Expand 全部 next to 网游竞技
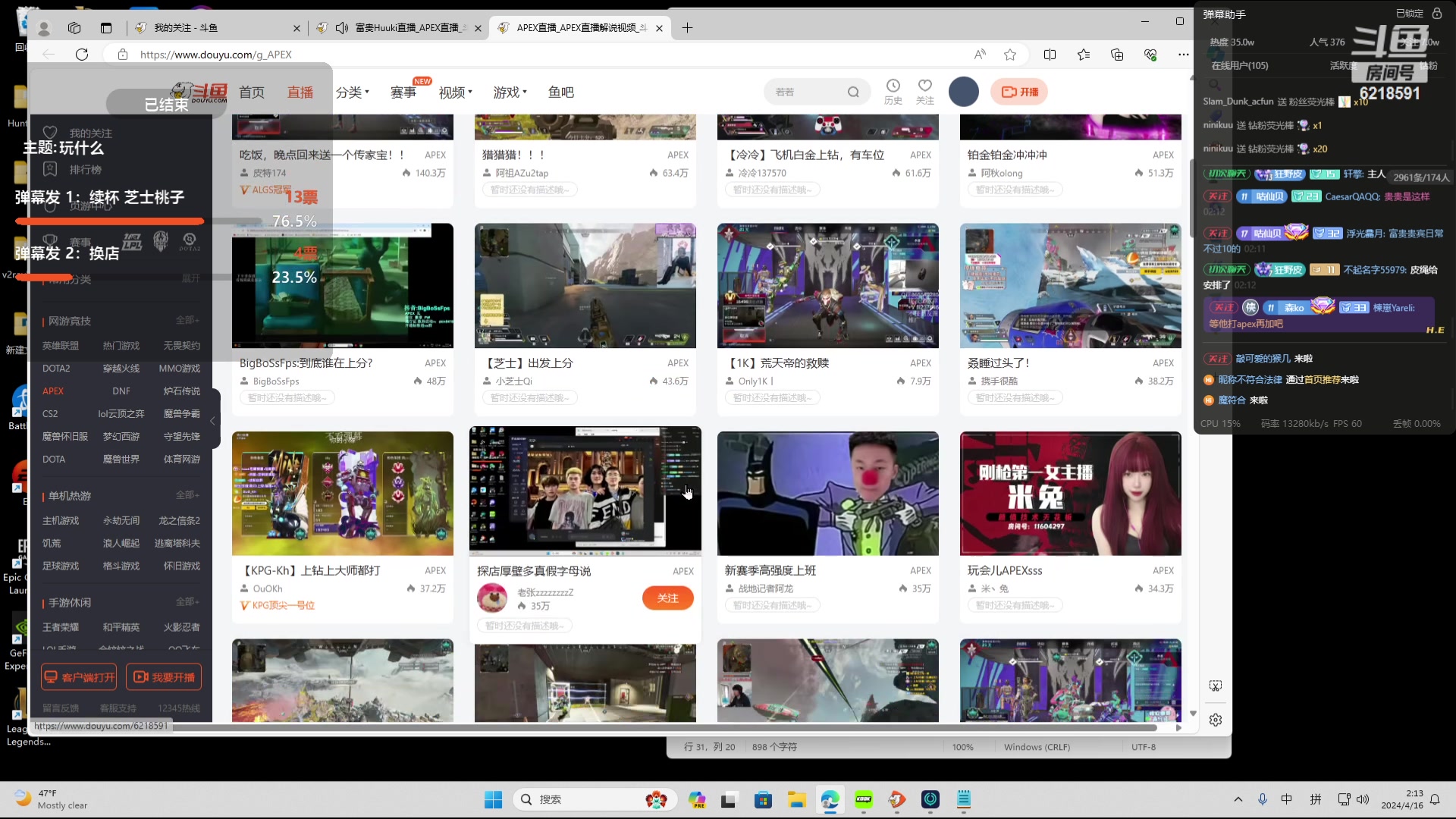This screenshot has width=1456, height=819. click(187, 320)
